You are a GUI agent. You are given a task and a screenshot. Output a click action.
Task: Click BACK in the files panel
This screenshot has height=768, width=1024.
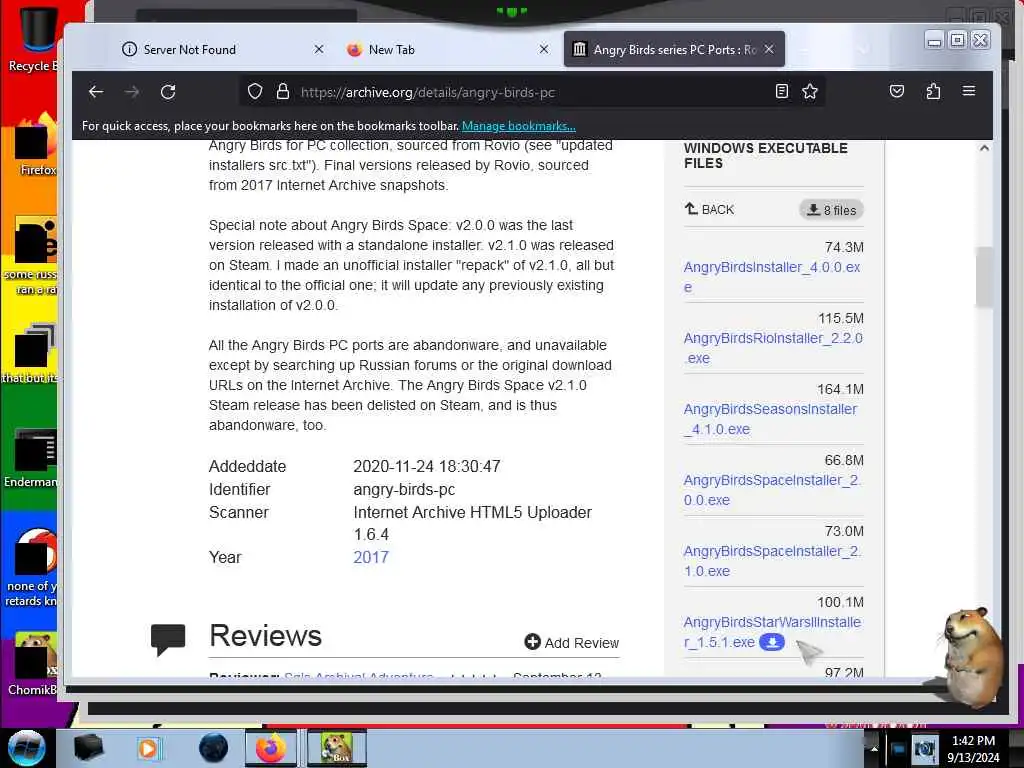point(710,209)
